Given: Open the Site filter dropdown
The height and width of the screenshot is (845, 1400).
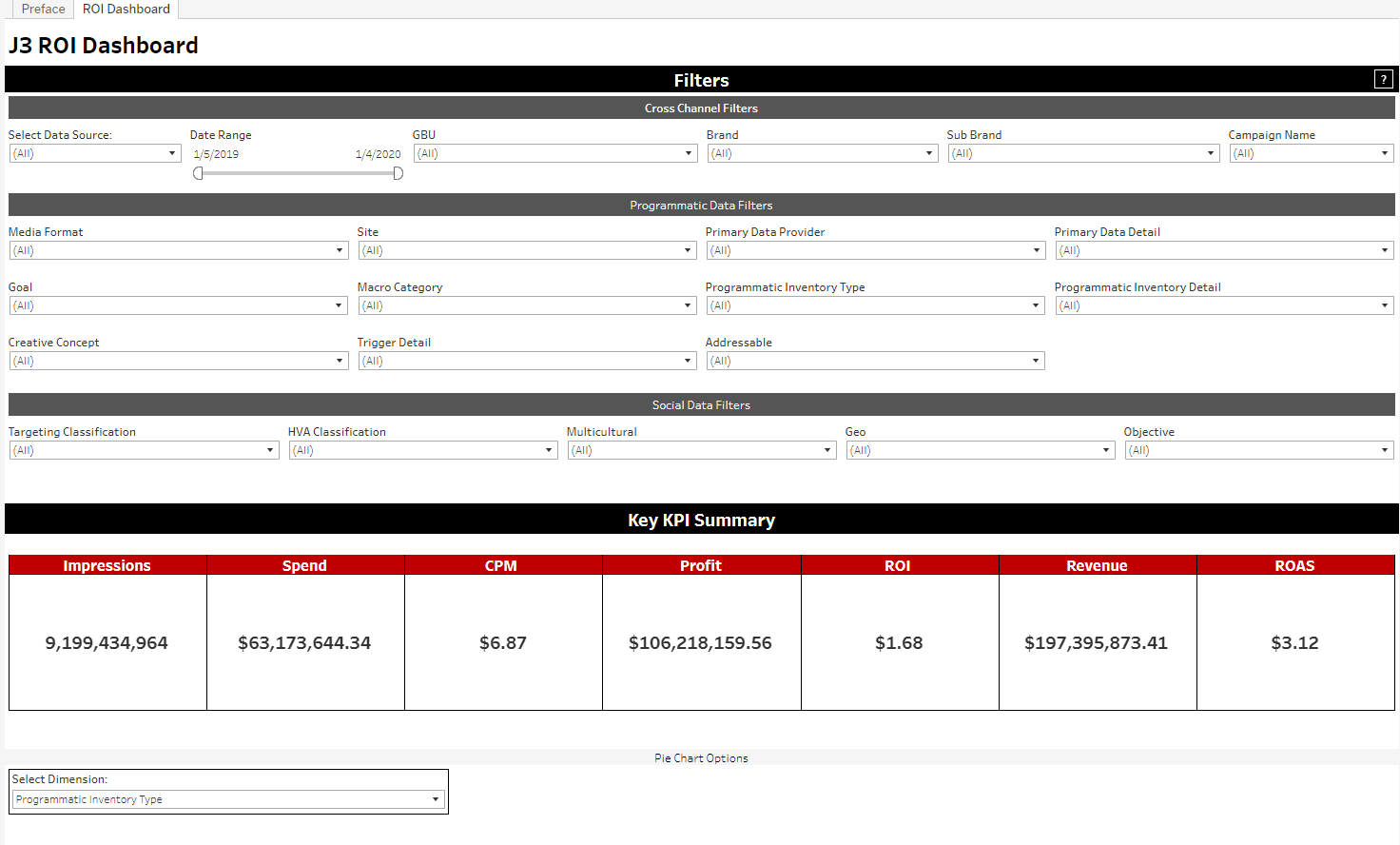Looking at the screenshot, I should coord(528,250).
